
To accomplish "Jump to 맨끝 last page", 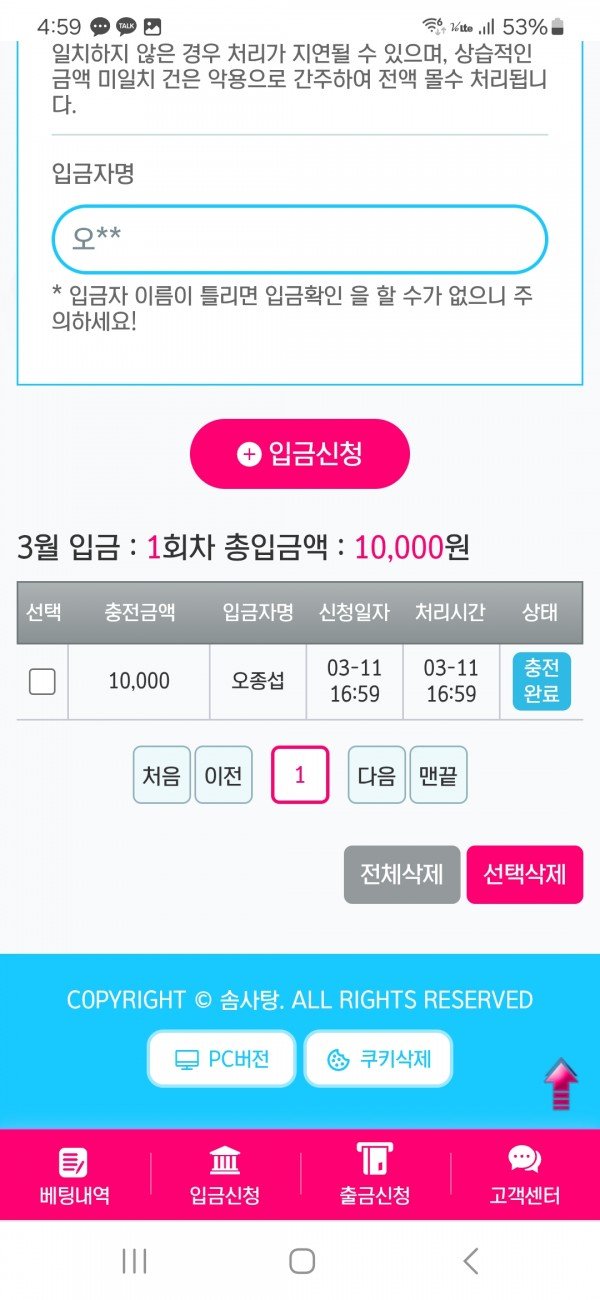I will pos(438,775).
